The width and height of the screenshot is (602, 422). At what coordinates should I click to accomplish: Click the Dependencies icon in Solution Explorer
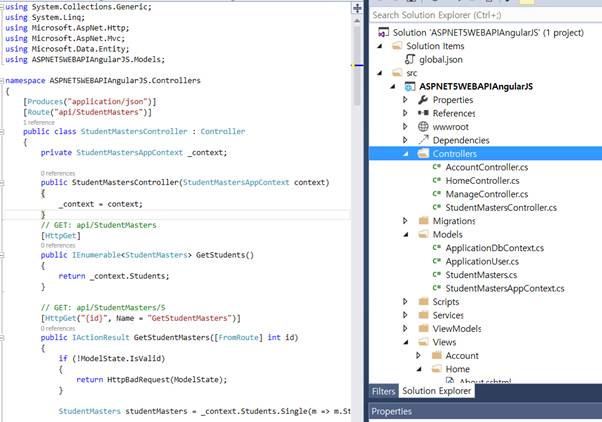(423, 140)
